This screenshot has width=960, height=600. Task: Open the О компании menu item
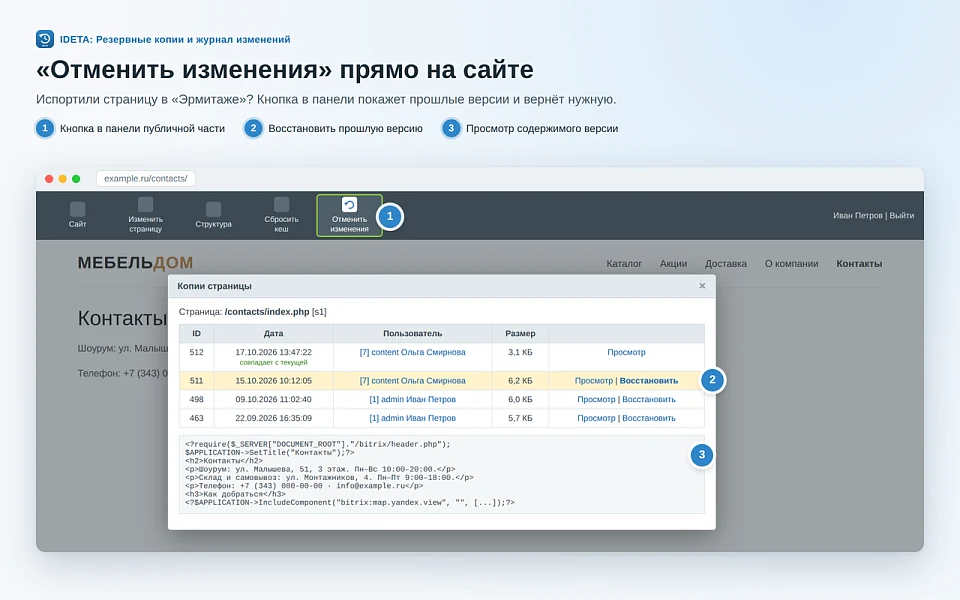point(791,263)
